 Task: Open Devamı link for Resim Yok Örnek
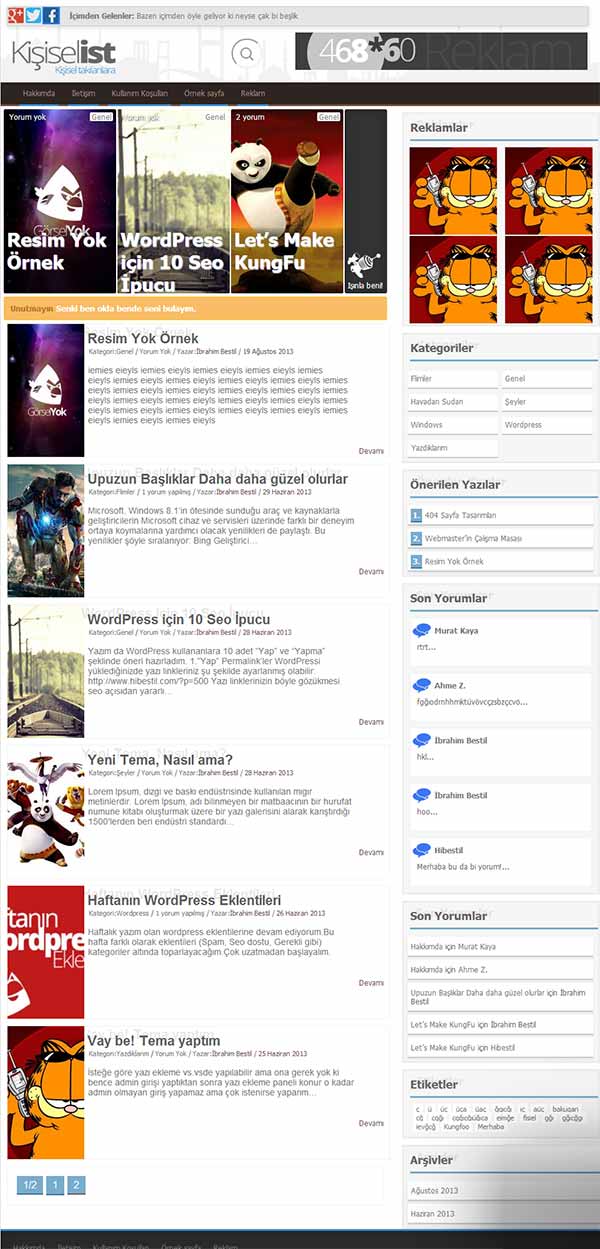(x=371, y=451)
